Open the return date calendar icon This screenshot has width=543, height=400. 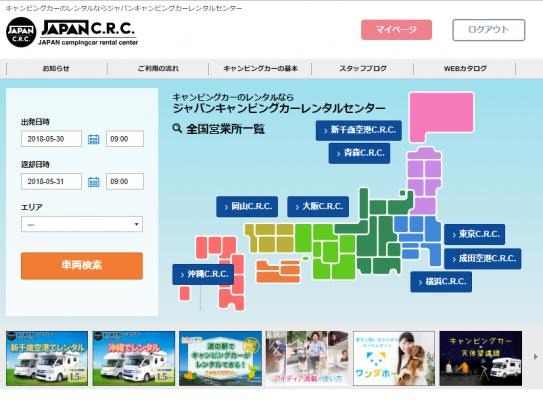click(94, 182)
